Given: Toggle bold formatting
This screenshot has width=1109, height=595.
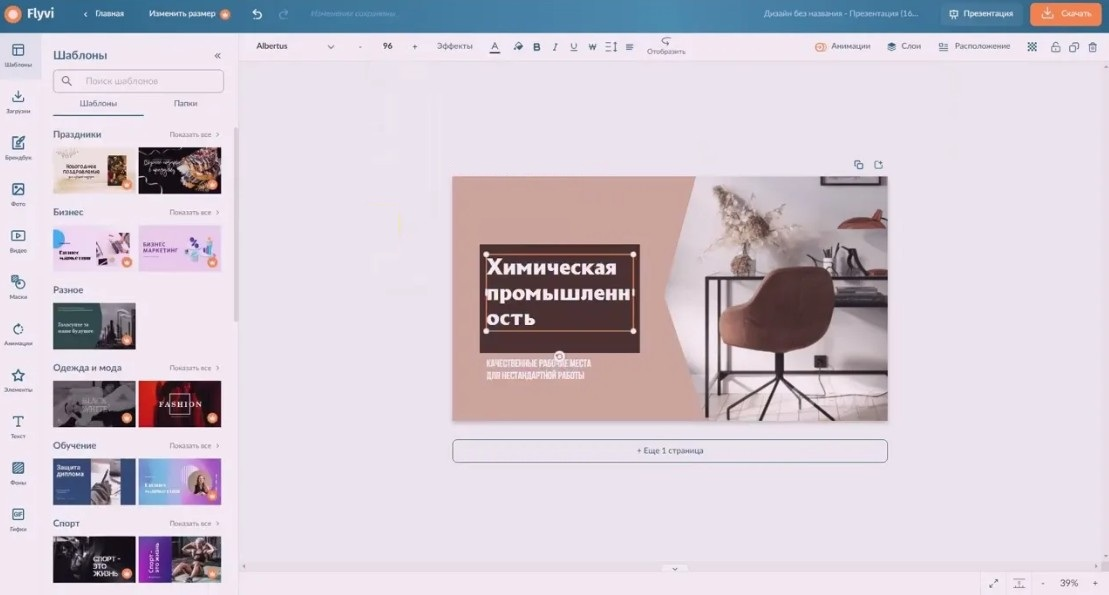Looking at the screenshot, I should [x=537, y=47].
